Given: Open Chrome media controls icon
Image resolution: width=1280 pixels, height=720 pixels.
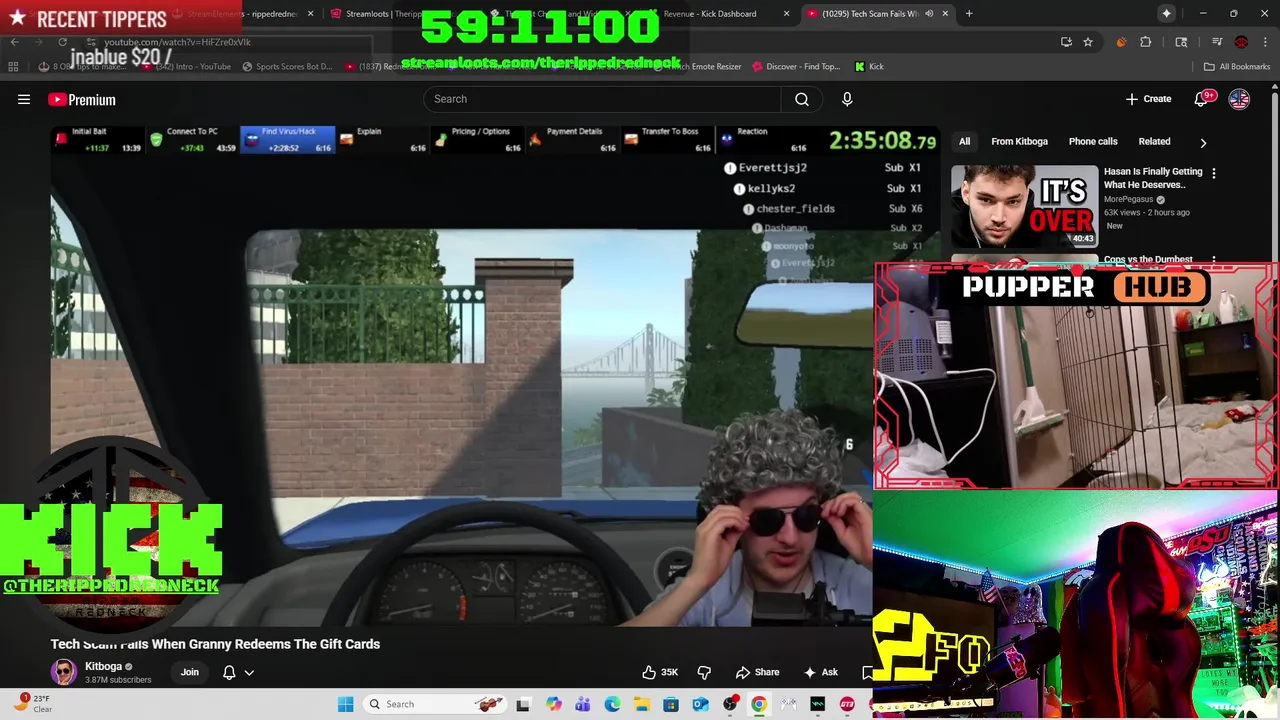Looking at the screenshot, I should (1217, 42).
